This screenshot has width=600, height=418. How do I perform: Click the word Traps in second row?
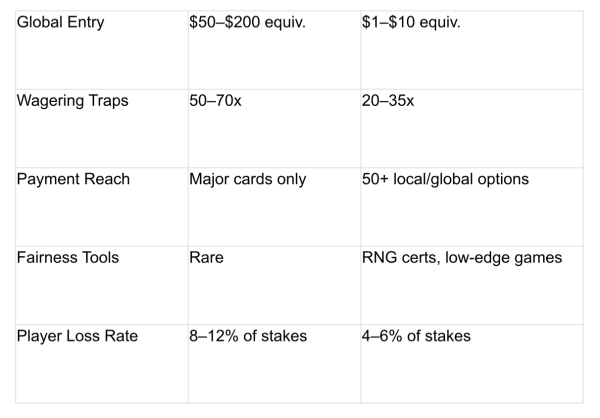click(108, 101)
